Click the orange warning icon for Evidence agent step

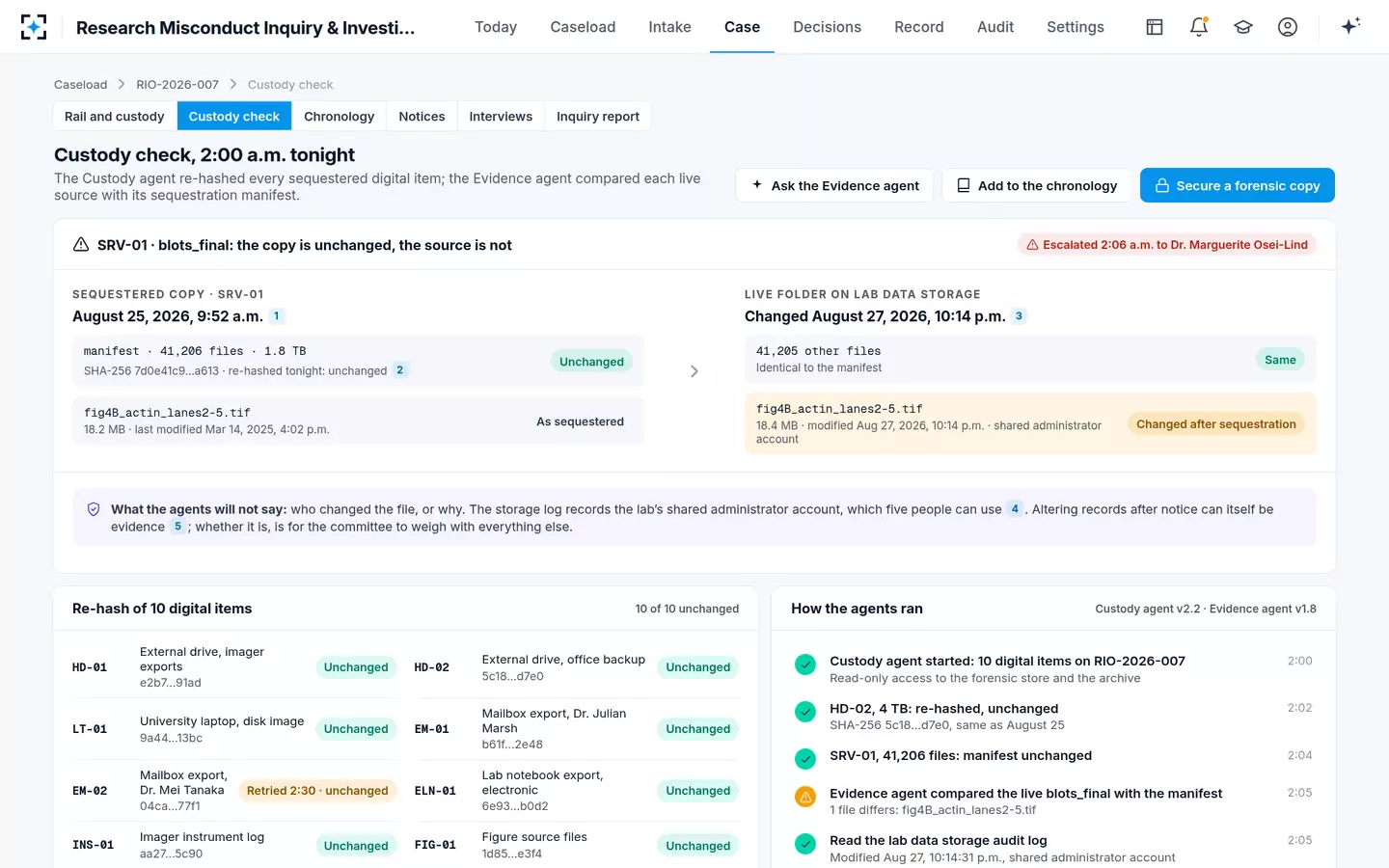tap(805, 797)
